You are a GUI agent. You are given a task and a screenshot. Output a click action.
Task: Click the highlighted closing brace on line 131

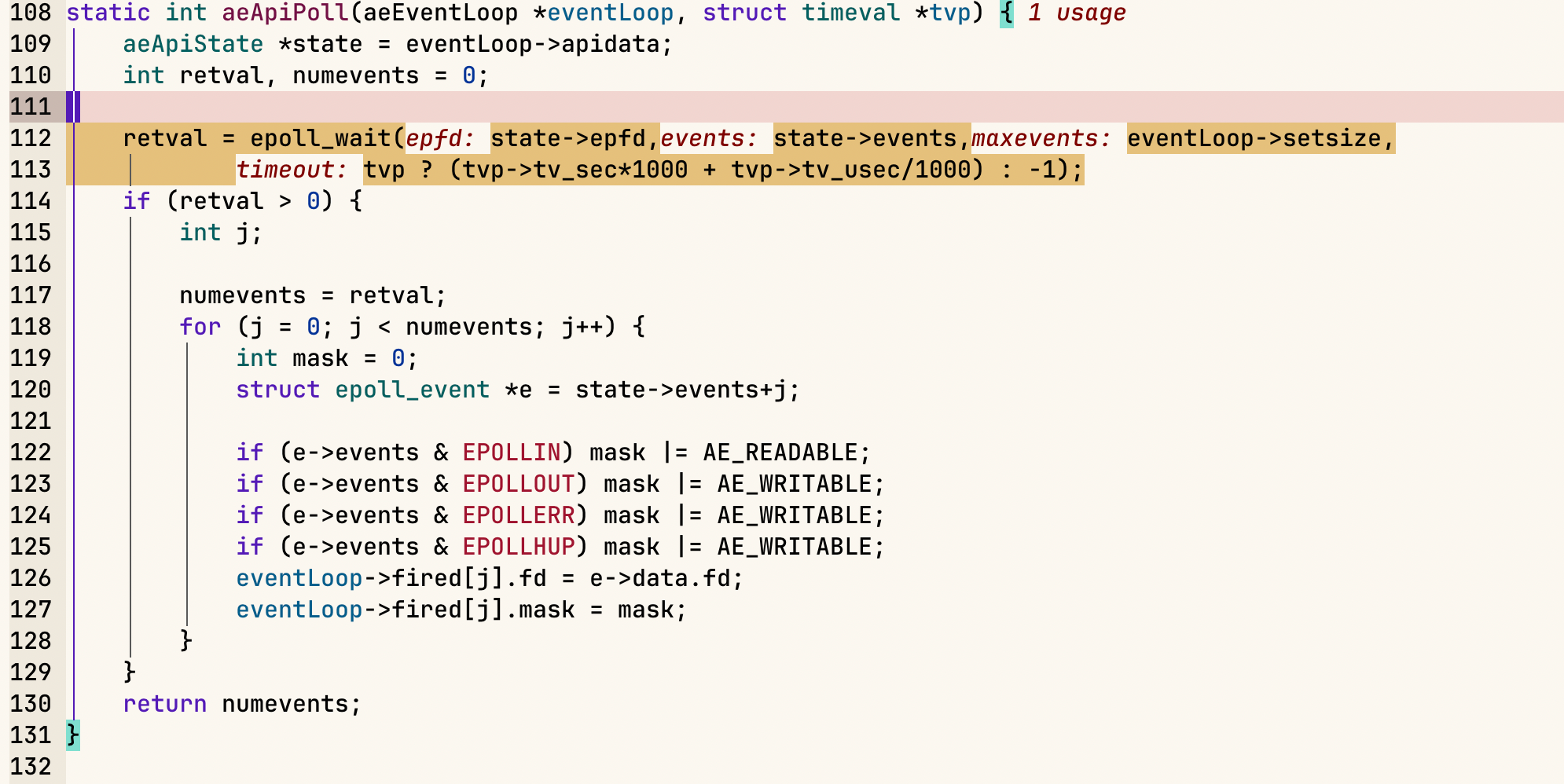tap(72, 735)
